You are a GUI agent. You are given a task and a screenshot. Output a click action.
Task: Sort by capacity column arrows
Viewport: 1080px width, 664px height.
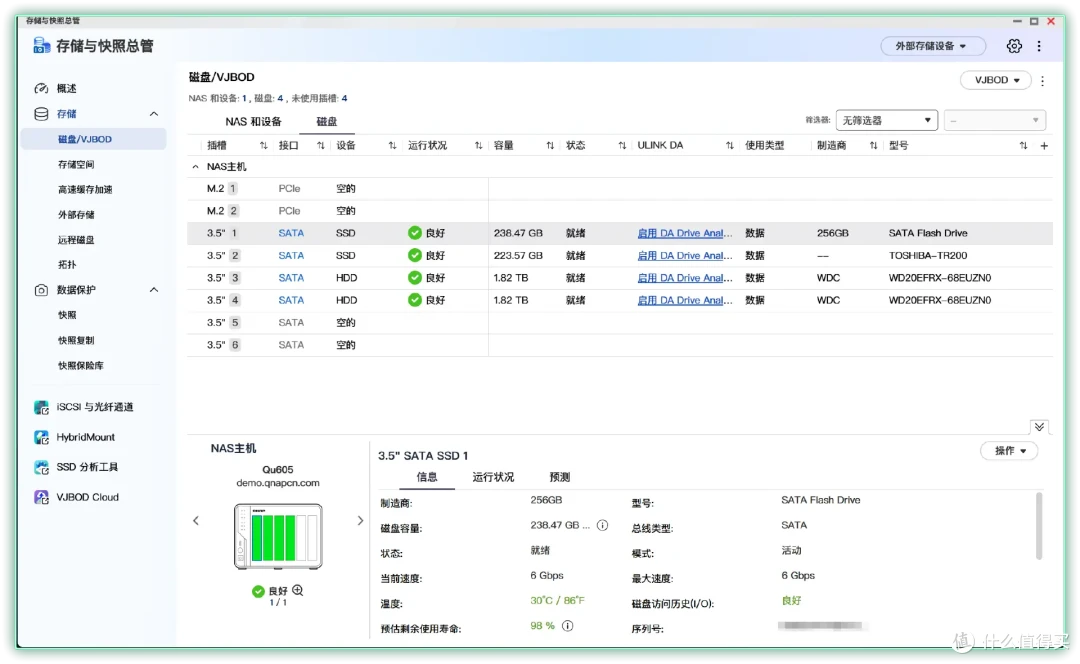coord(550,145)
